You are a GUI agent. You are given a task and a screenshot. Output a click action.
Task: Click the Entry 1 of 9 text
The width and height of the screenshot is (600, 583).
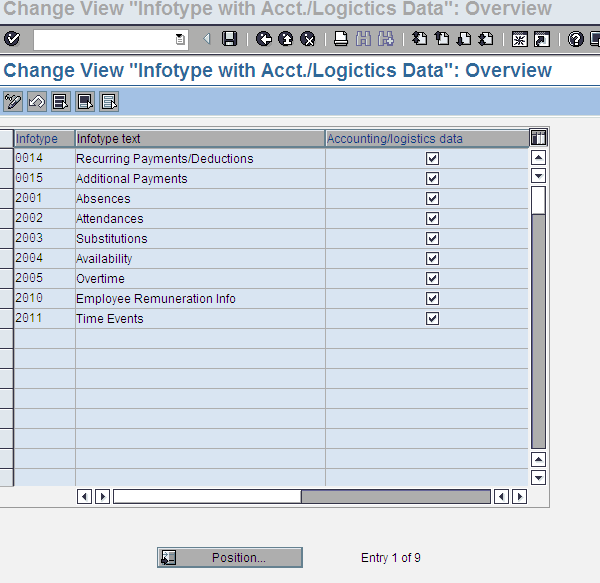pyautogui.click(x=391, y=558)
